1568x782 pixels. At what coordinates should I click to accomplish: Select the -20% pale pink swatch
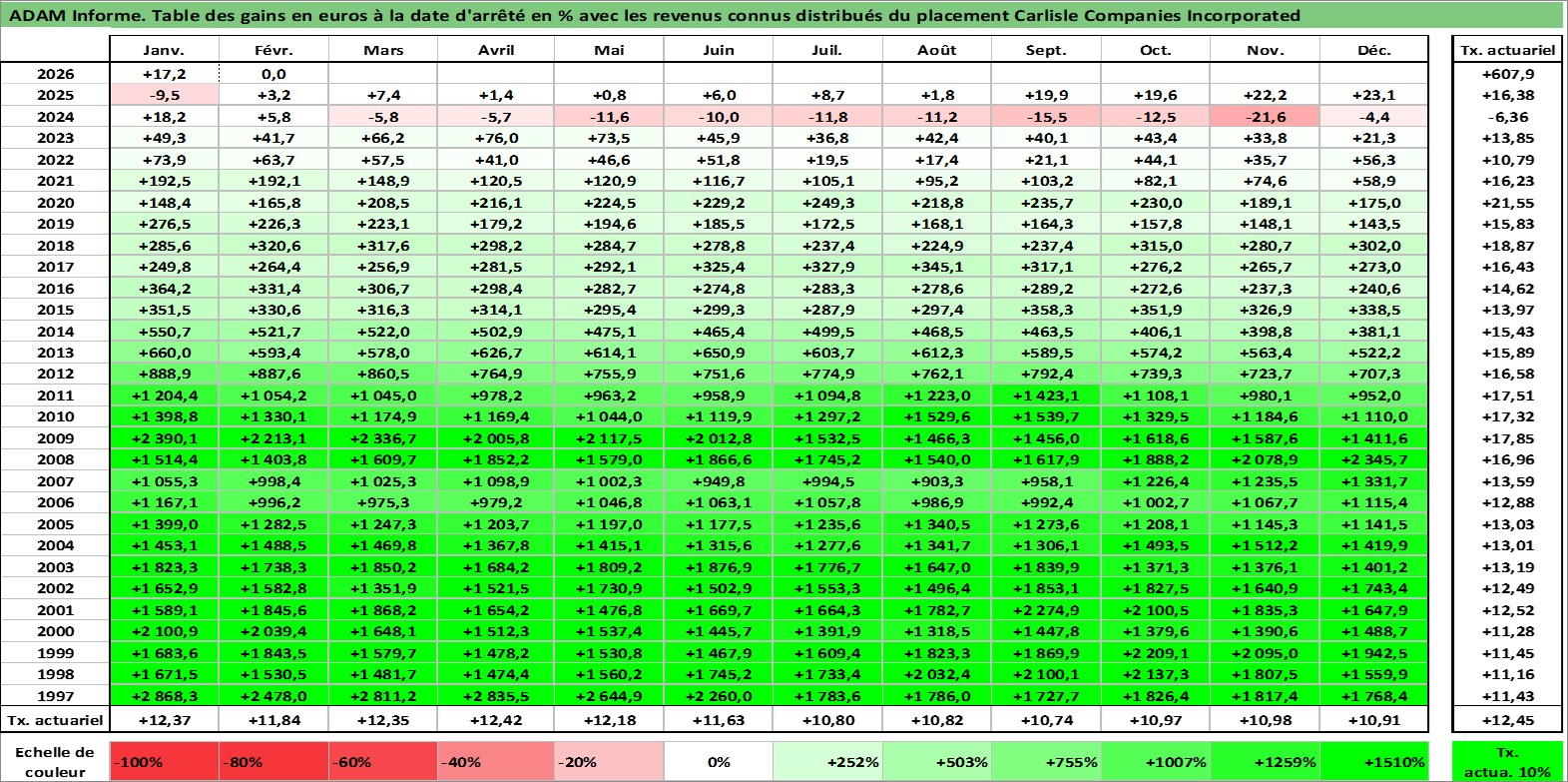click(x=609, y=761)
